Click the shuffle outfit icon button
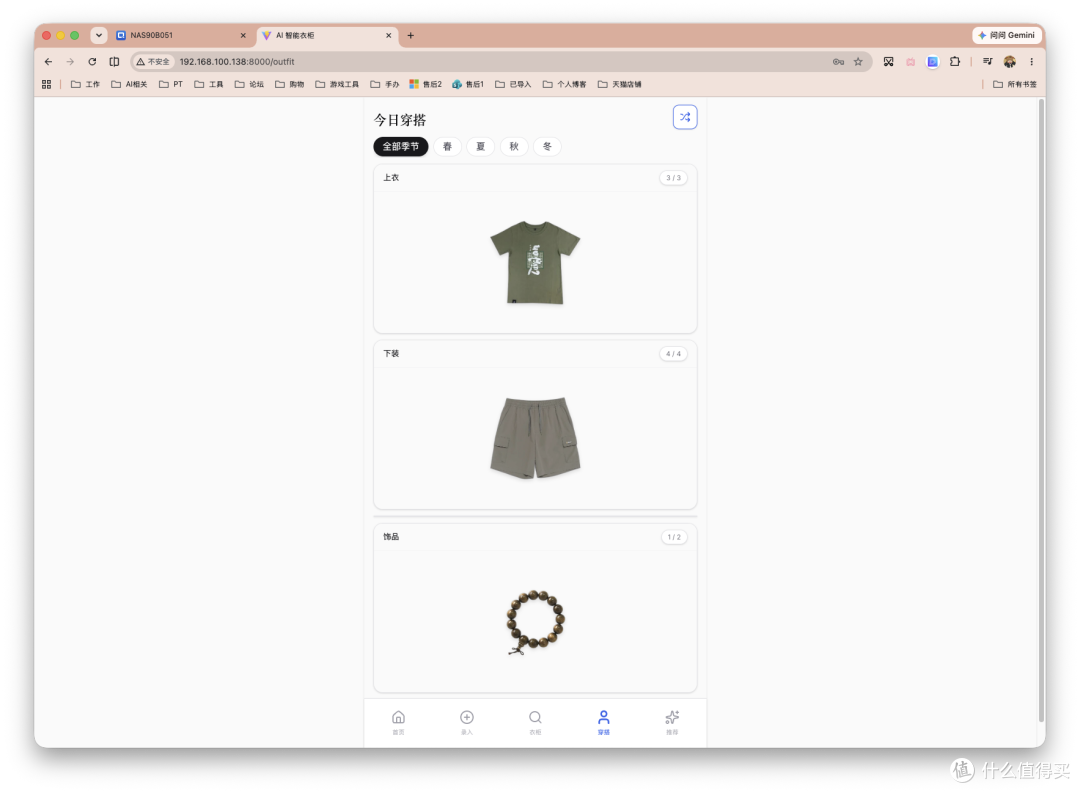The image size is (1080, 793). click(685, 117)
